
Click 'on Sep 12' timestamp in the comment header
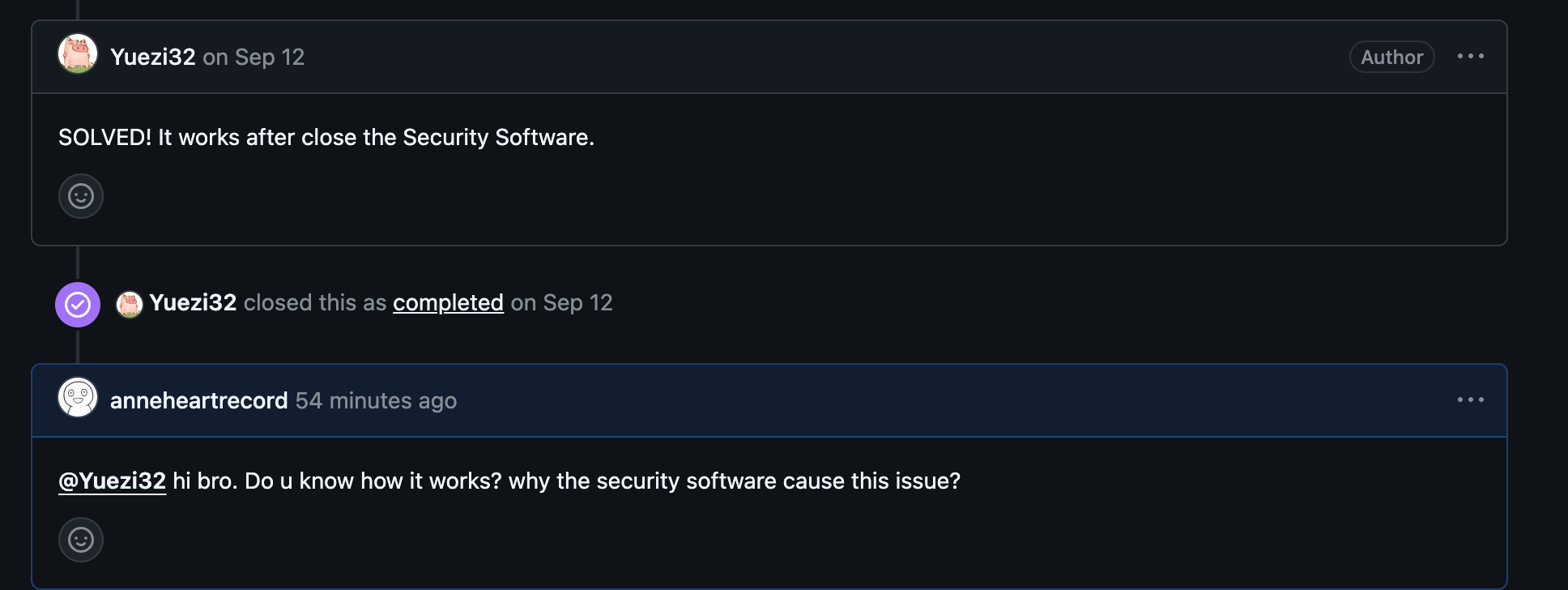pyautogui.click(x=254, y=57)
